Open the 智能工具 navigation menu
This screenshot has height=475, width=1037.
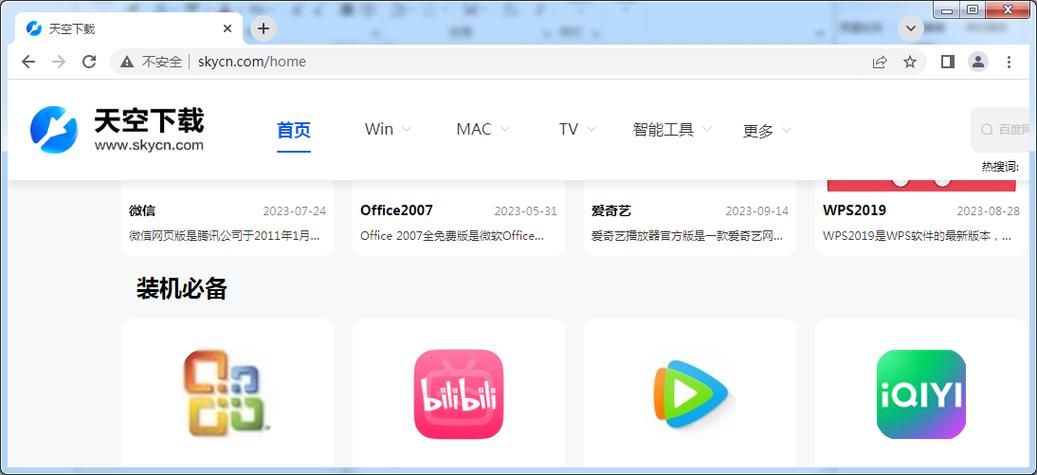[x=663, y=129]
